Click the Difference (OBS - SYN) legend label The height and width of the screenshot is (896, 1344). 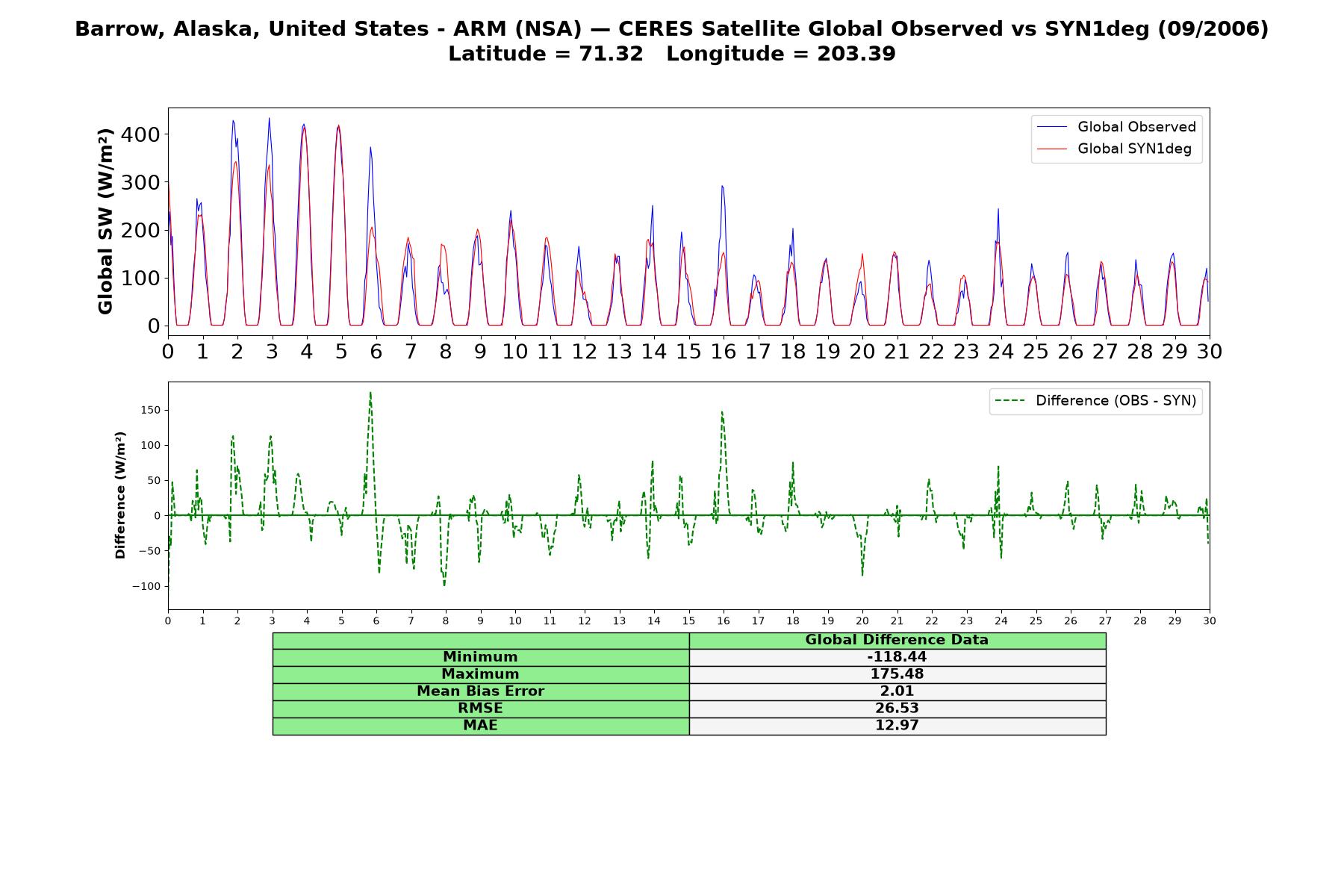point(1116,401)
